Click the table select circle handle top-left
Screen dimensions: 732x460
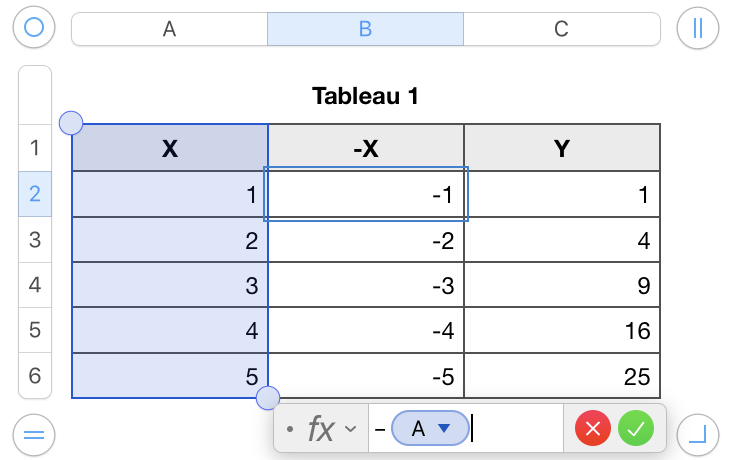point(34,28)
